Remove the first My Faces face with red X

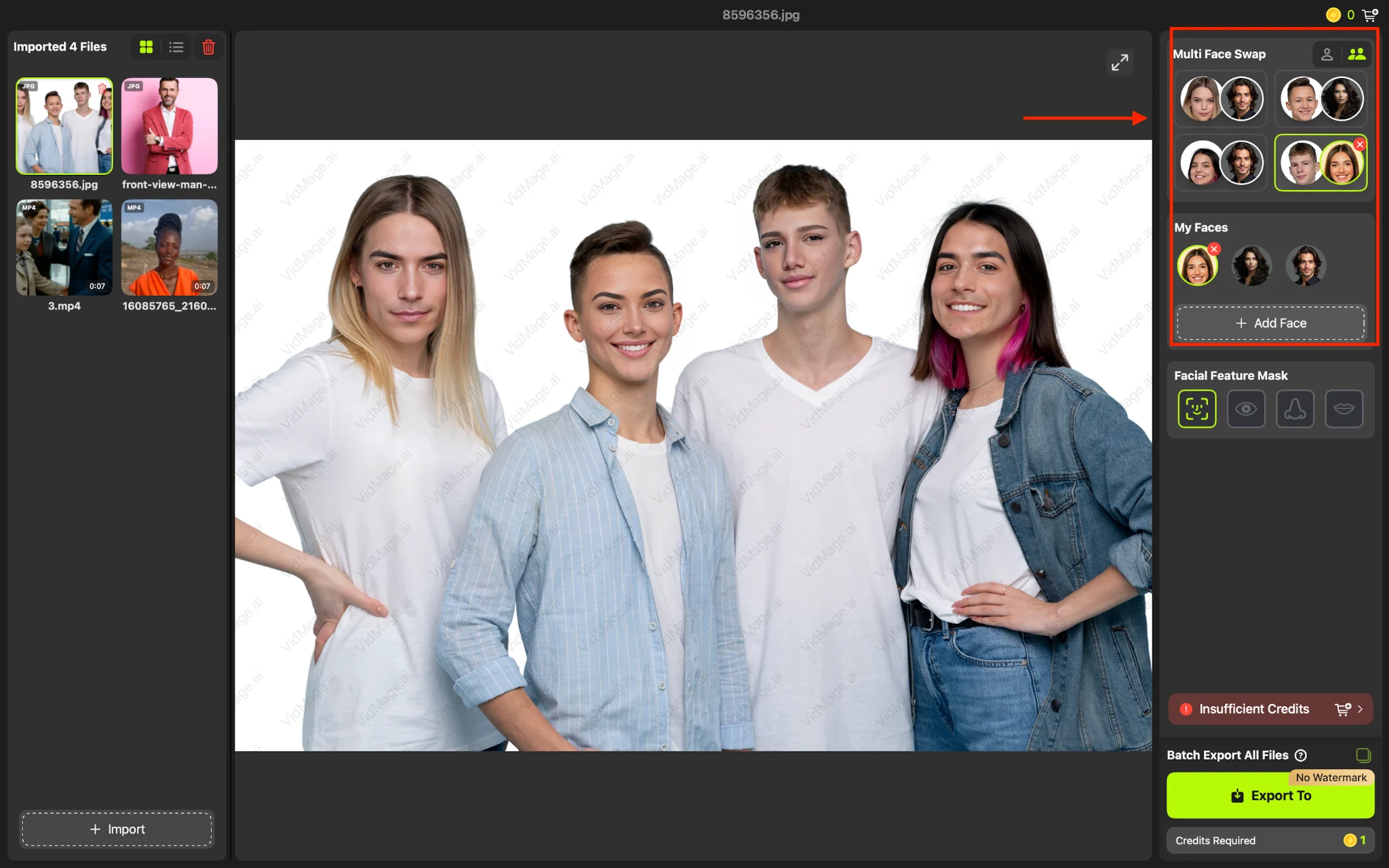click(1214, 249)
